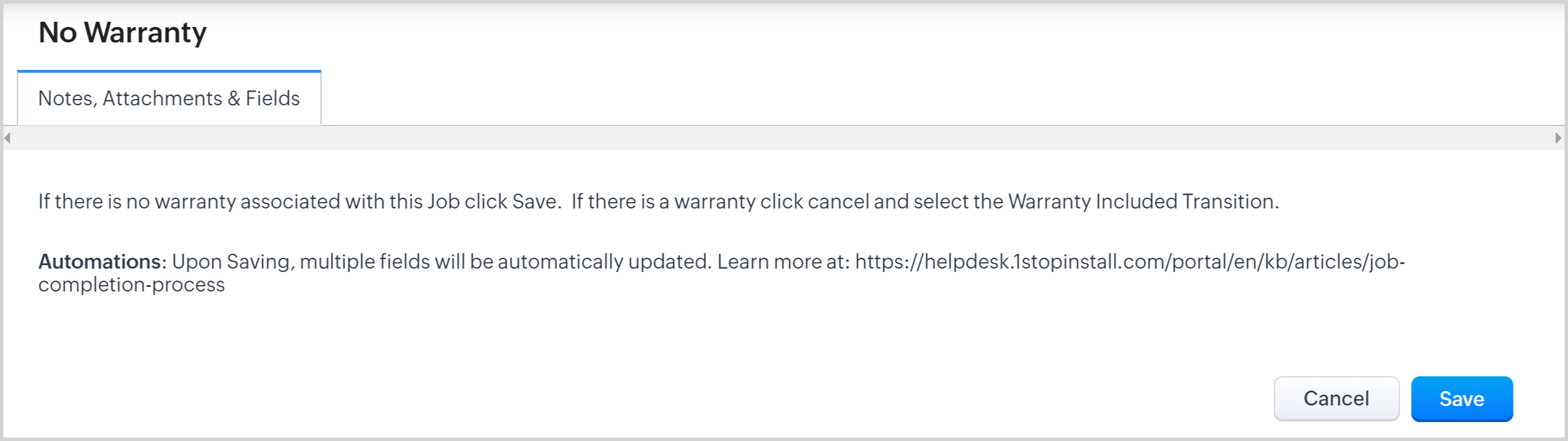
Task: Click the No Warranty dialog title
Action: [123, 32]
